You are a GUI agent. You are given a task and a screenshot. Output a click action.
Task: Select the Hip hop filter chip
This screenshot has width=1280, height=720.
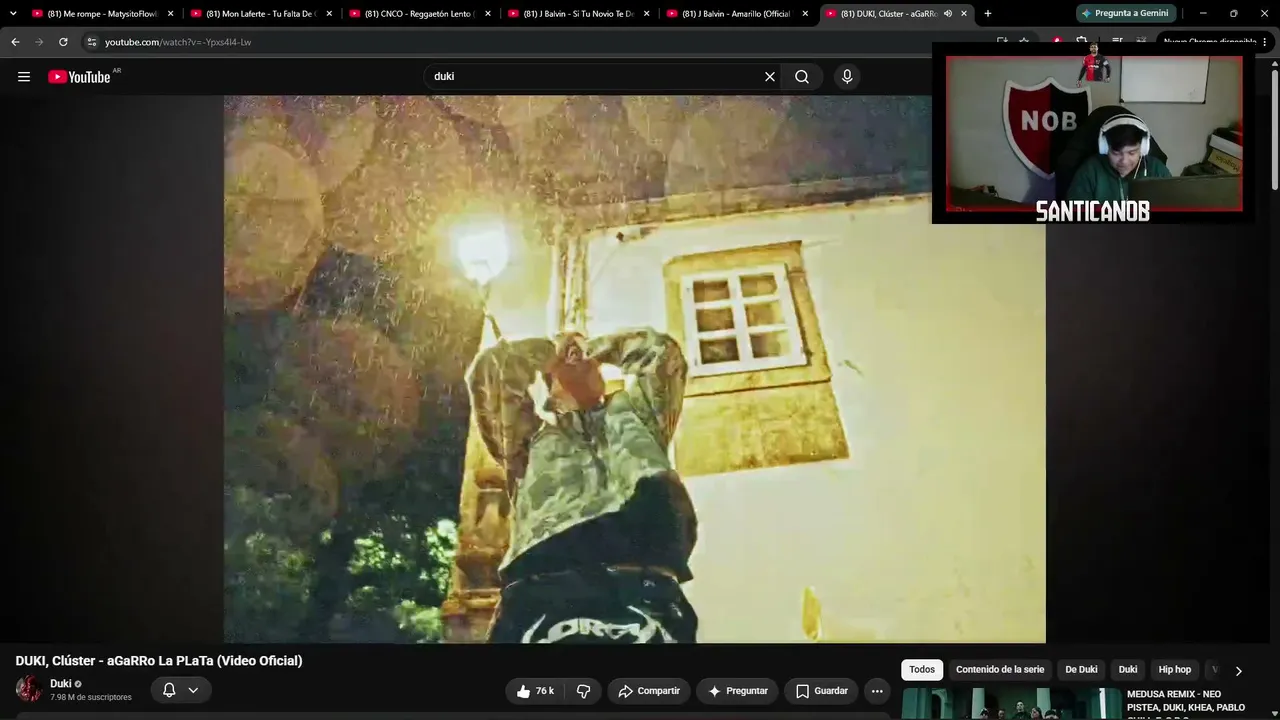click(1175, 670)
